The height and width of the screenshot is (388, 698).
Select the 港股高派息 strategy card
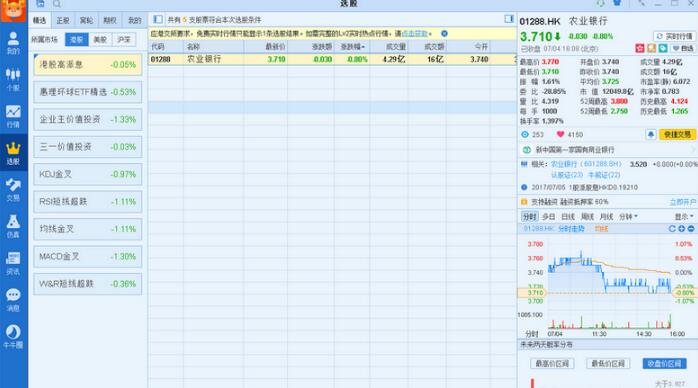pyautogui.click(x=88, y=65)
